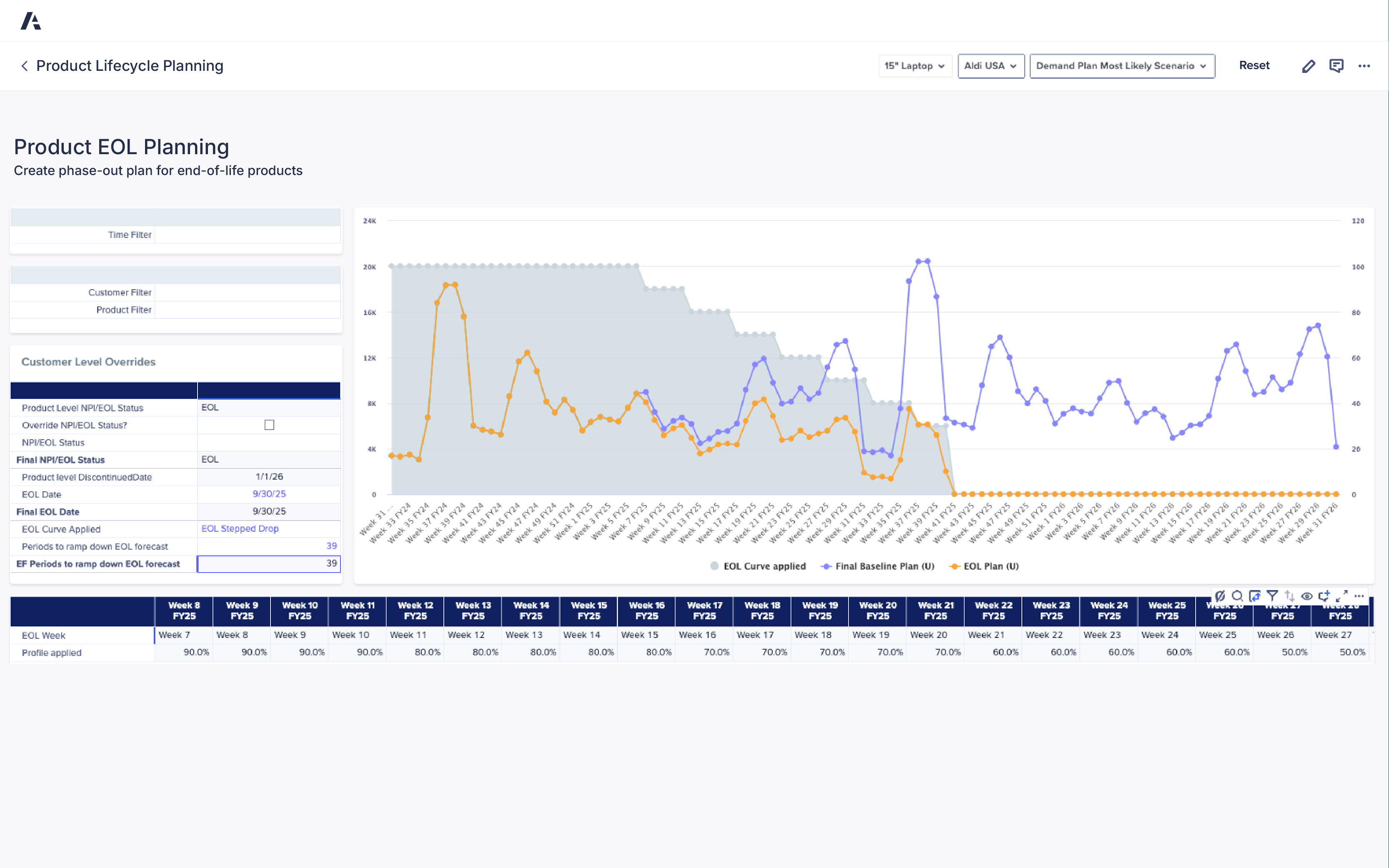Select the Week 8 FY25 column header
Viewport: 1389px width, 868px height.
pyautogui.click(x=184, y=610)
